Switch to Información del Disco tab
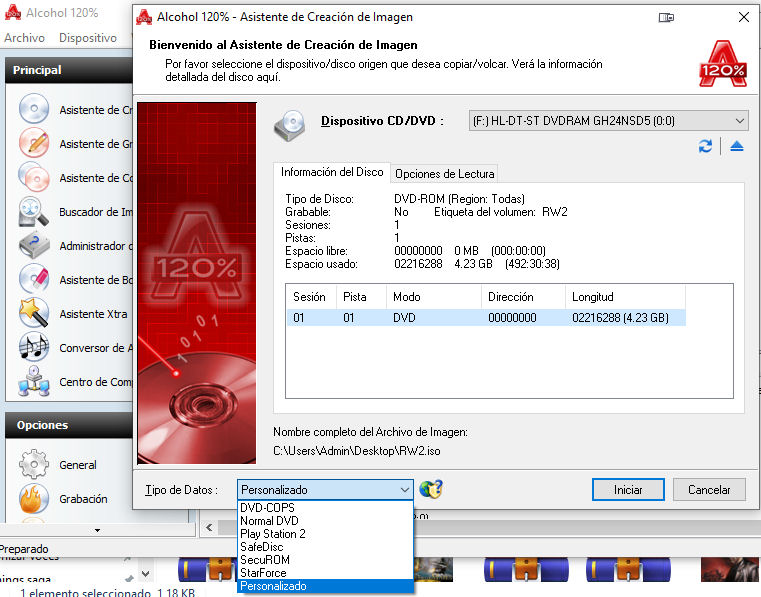The height and width of the screenshot is (597, 761). tap(332, 172)
